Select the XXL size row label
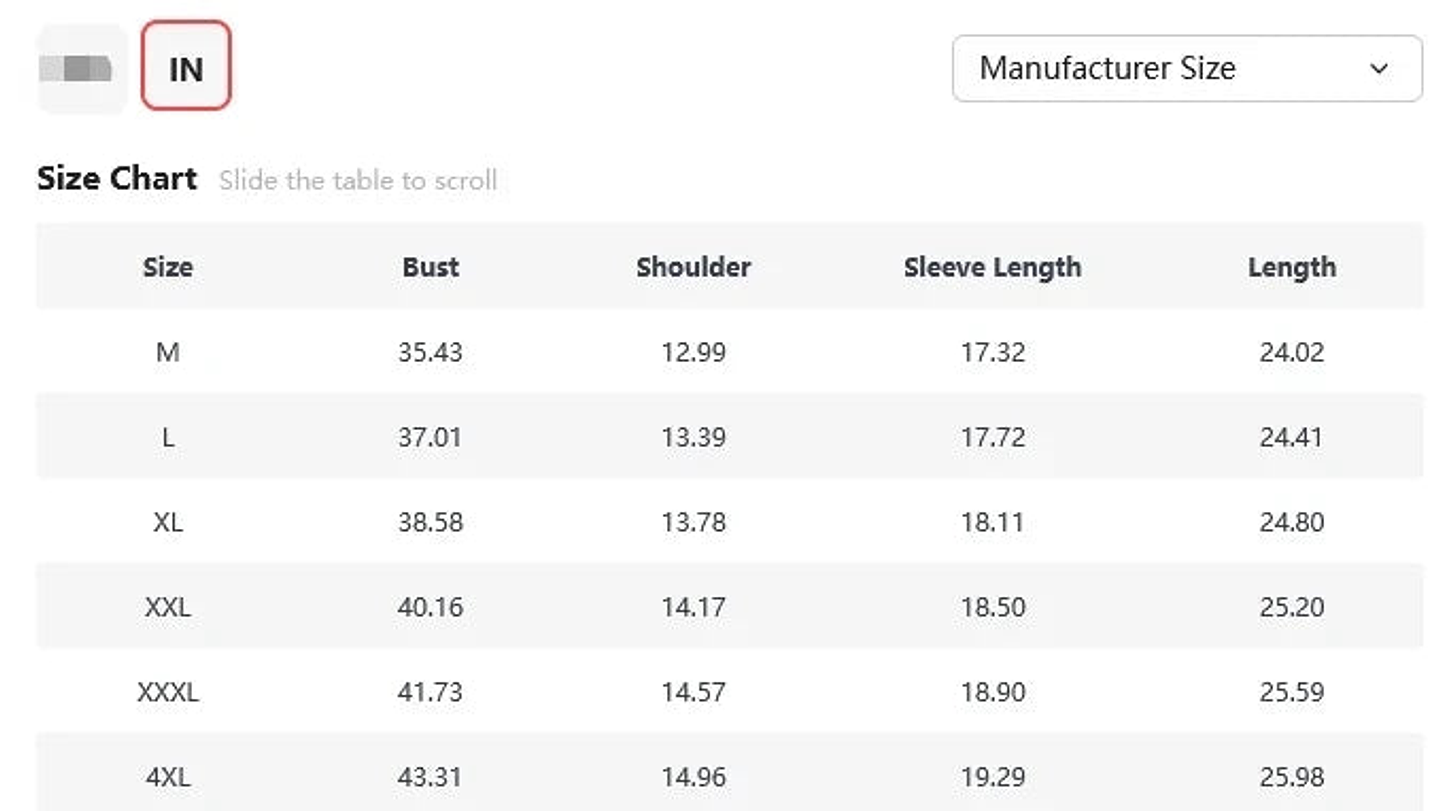1440x811 pixels. pyautogui.click(x=168, y=607)
